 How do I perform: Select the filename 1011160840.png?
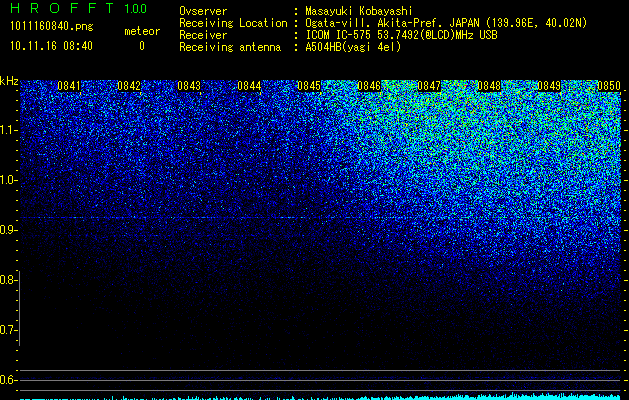(52, 27)
